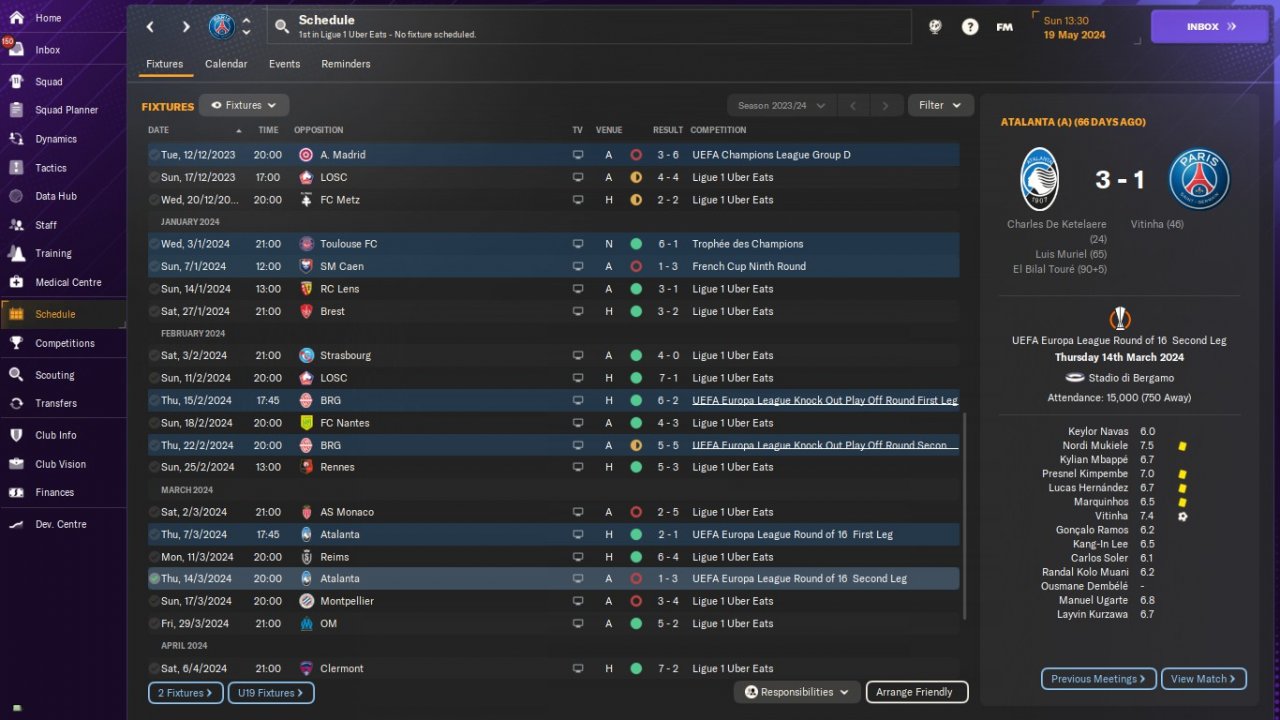Open the Data Hub sidebar icon
This screenshot has height=720, width=1280.
17,196
